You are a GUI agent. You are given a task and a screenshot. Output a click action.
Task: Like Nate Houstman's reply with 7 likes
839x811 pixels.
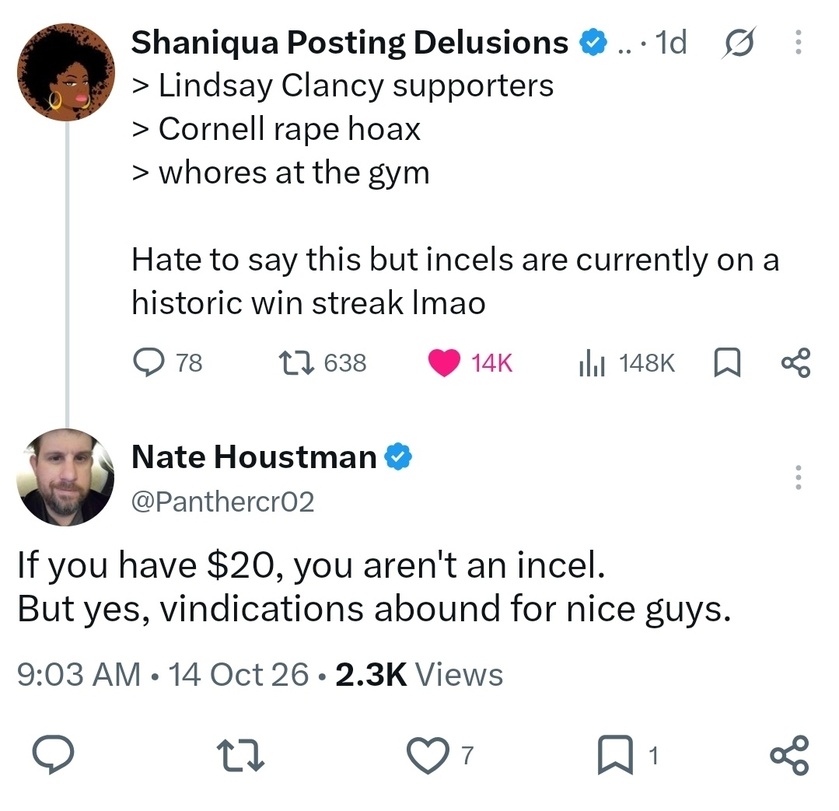pyautogui.click(x=439, y=755)
